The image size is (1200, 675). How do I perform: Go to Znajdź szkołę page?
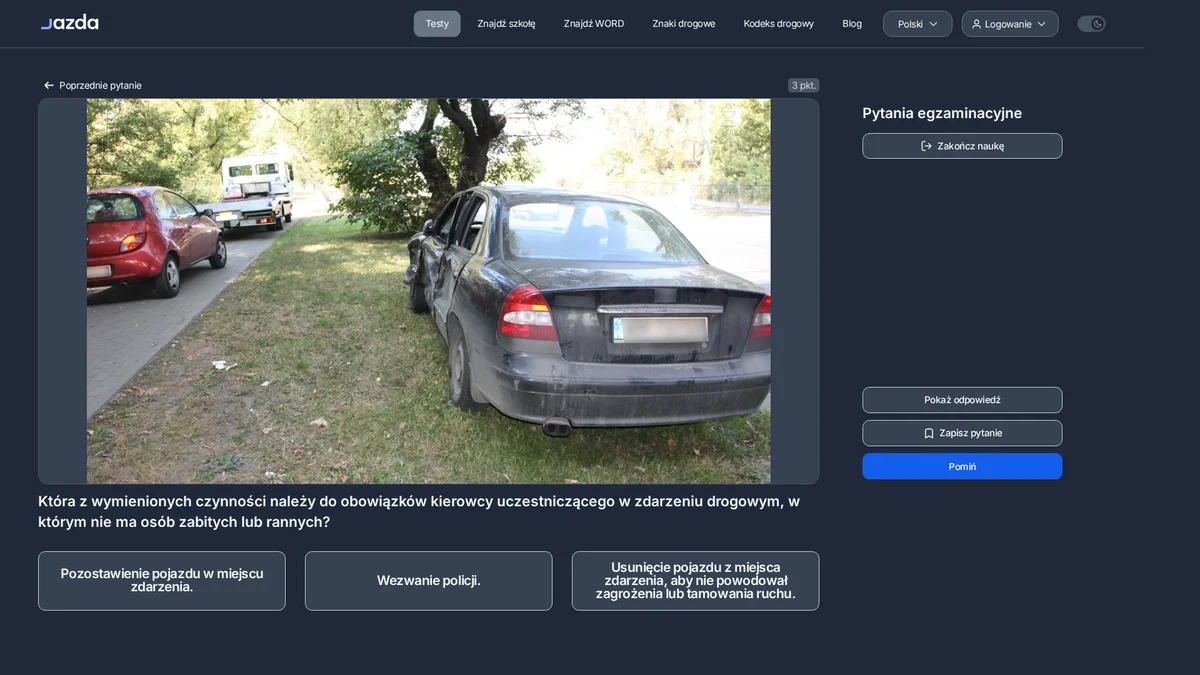coord(506,24)
